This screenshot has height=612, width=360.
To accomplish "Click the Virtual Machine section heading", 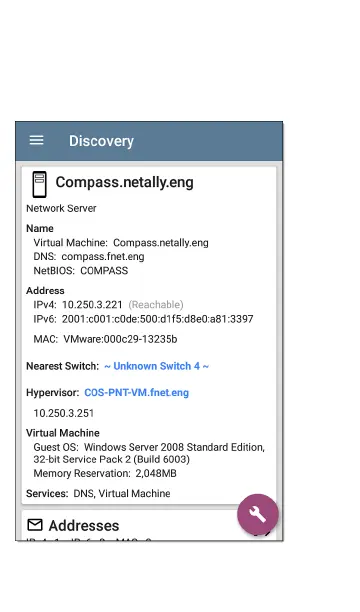I will coord(63,433).
